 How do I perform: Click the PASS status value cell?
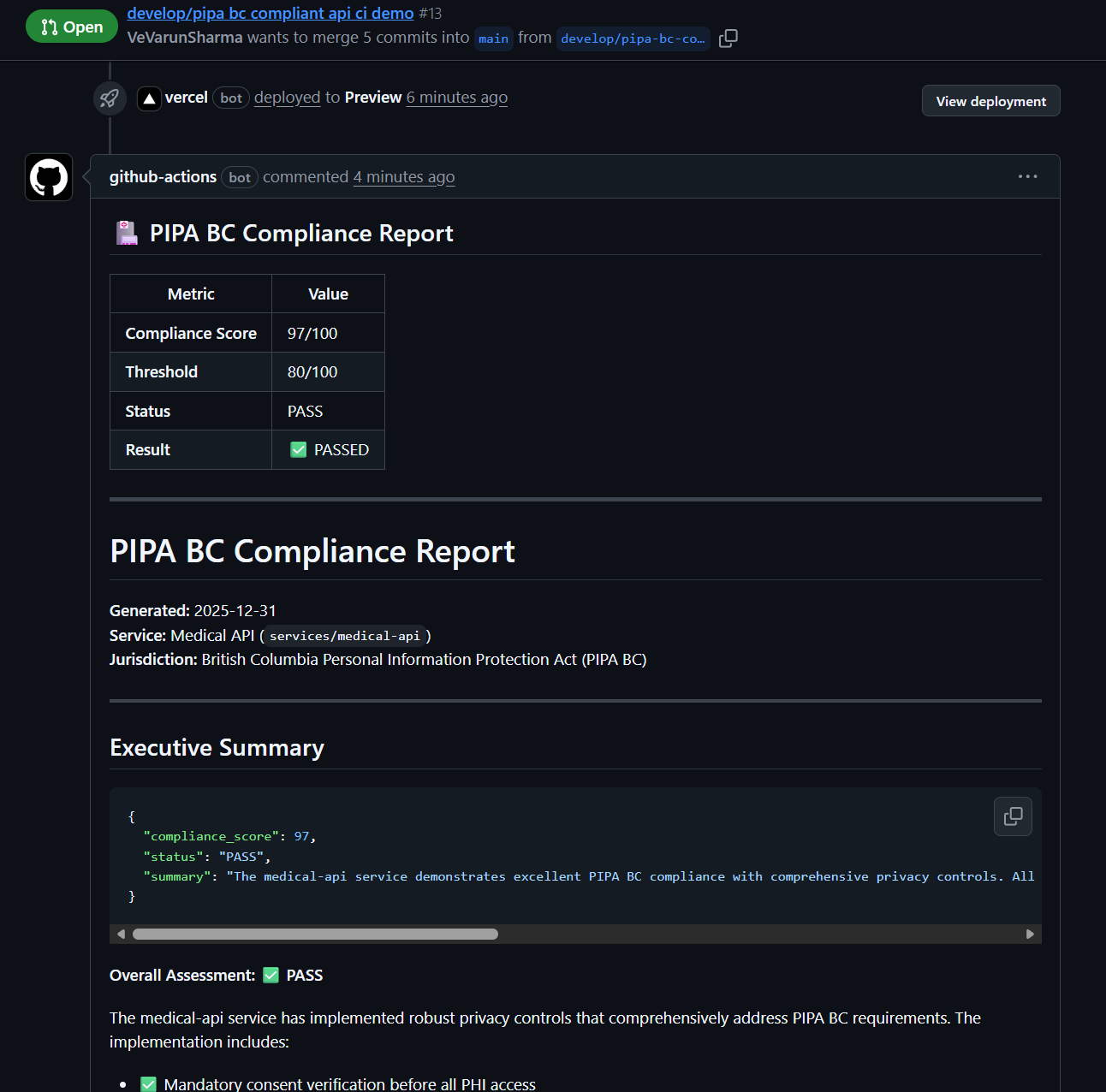click(328, 411)
